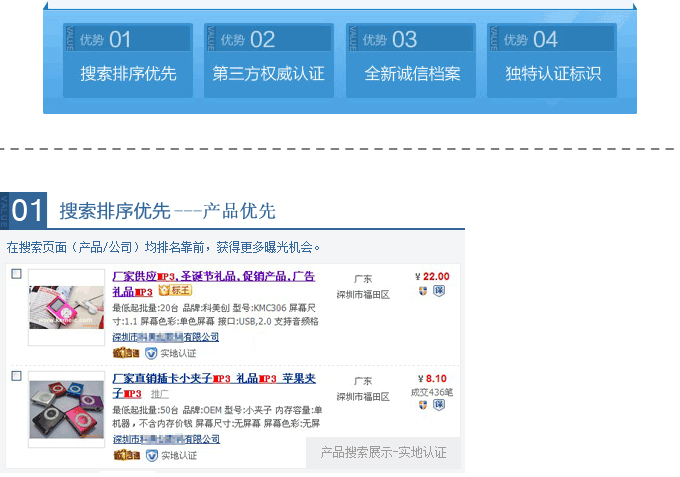Click 深圳市福田区 location in the ¥8.10 listing
The width and height of the screenshot is (680, 477).
click(363, 396)
